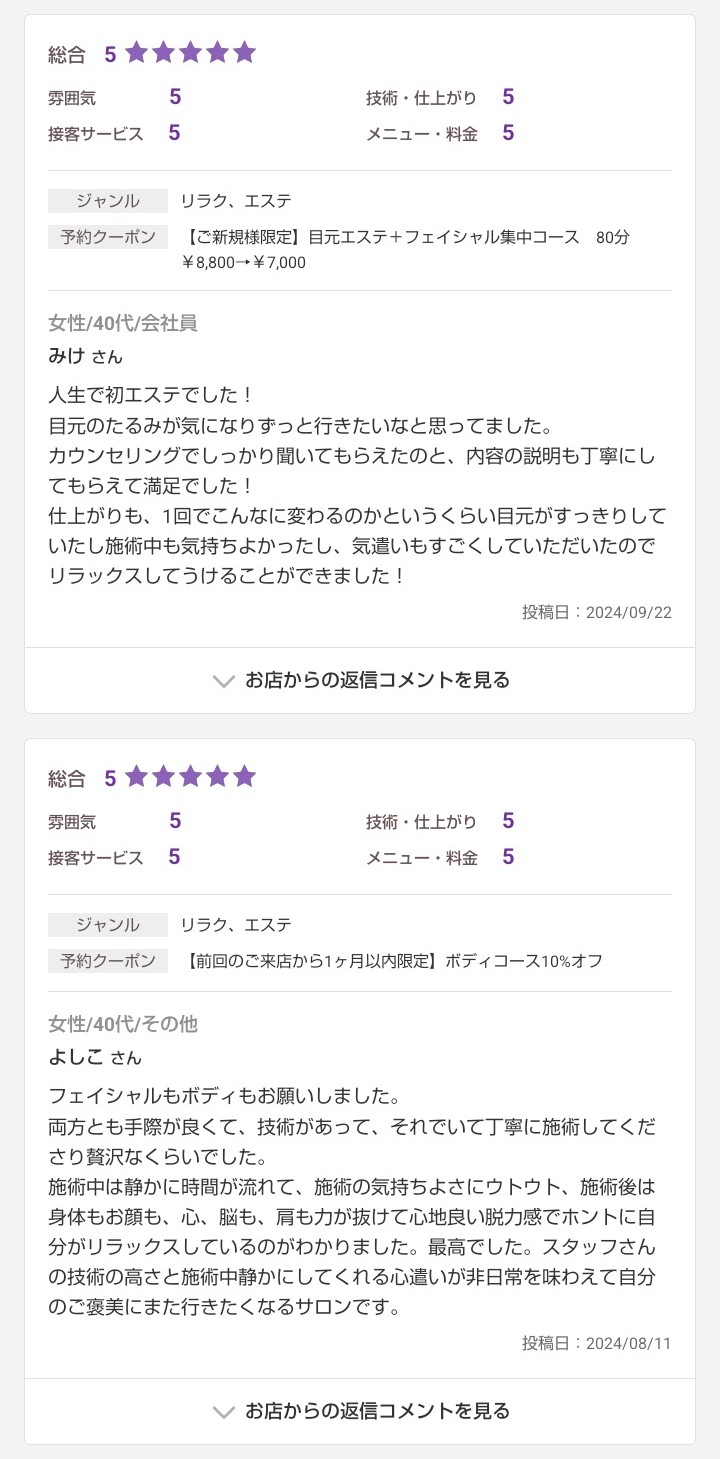Viewport: 720px width, 1459px height.
Task: Tap reviewer name みけ さん
Action: [x=86, y=356]
